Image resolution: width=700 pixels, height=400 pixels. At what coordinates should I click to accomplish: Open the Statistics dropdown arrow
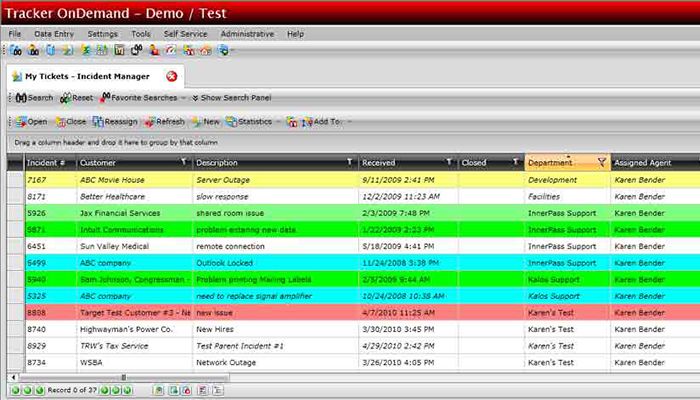[278, 121]
